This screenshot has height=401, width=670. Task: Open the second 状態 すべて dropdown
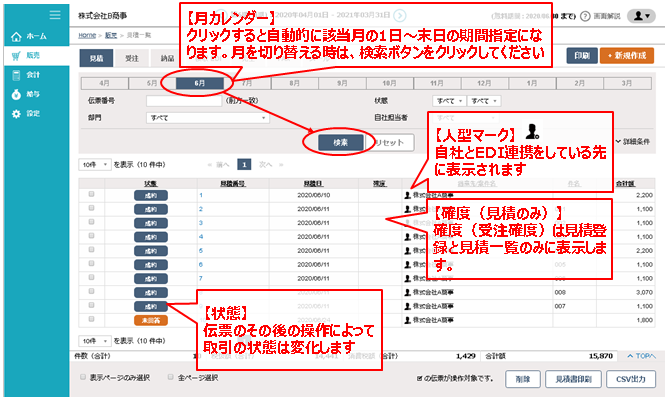484,101
